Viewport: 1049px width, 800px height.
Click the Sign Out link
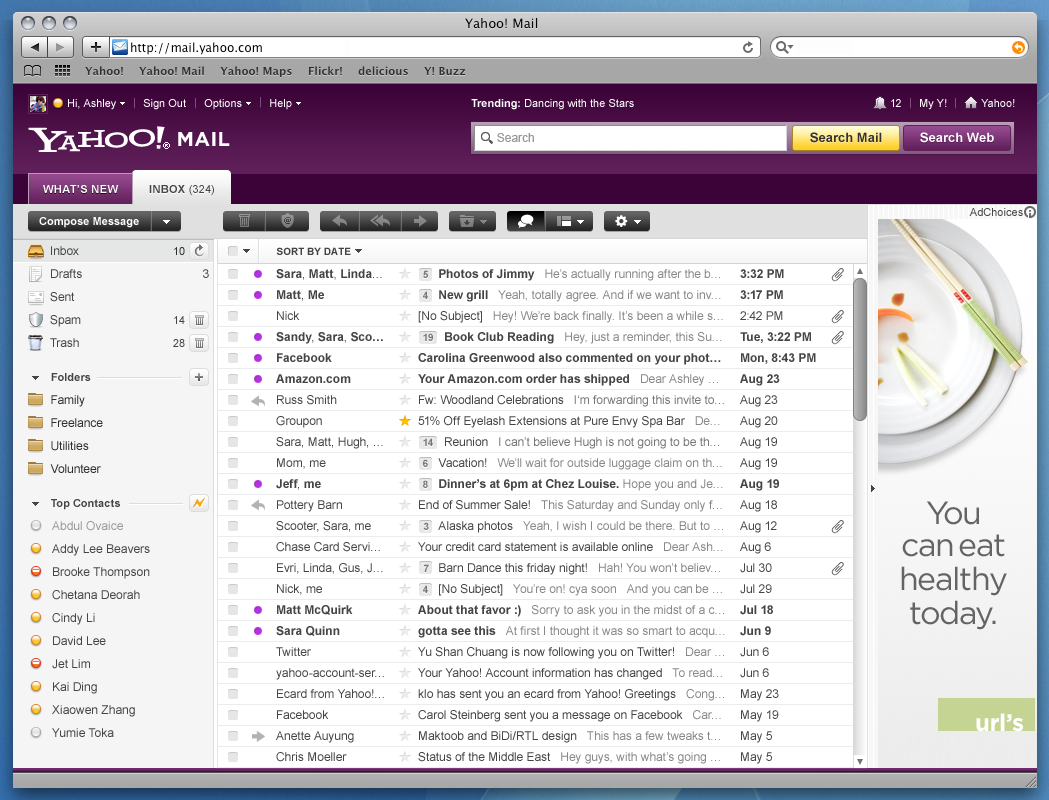pyautogui.click(x=165, y=103)
